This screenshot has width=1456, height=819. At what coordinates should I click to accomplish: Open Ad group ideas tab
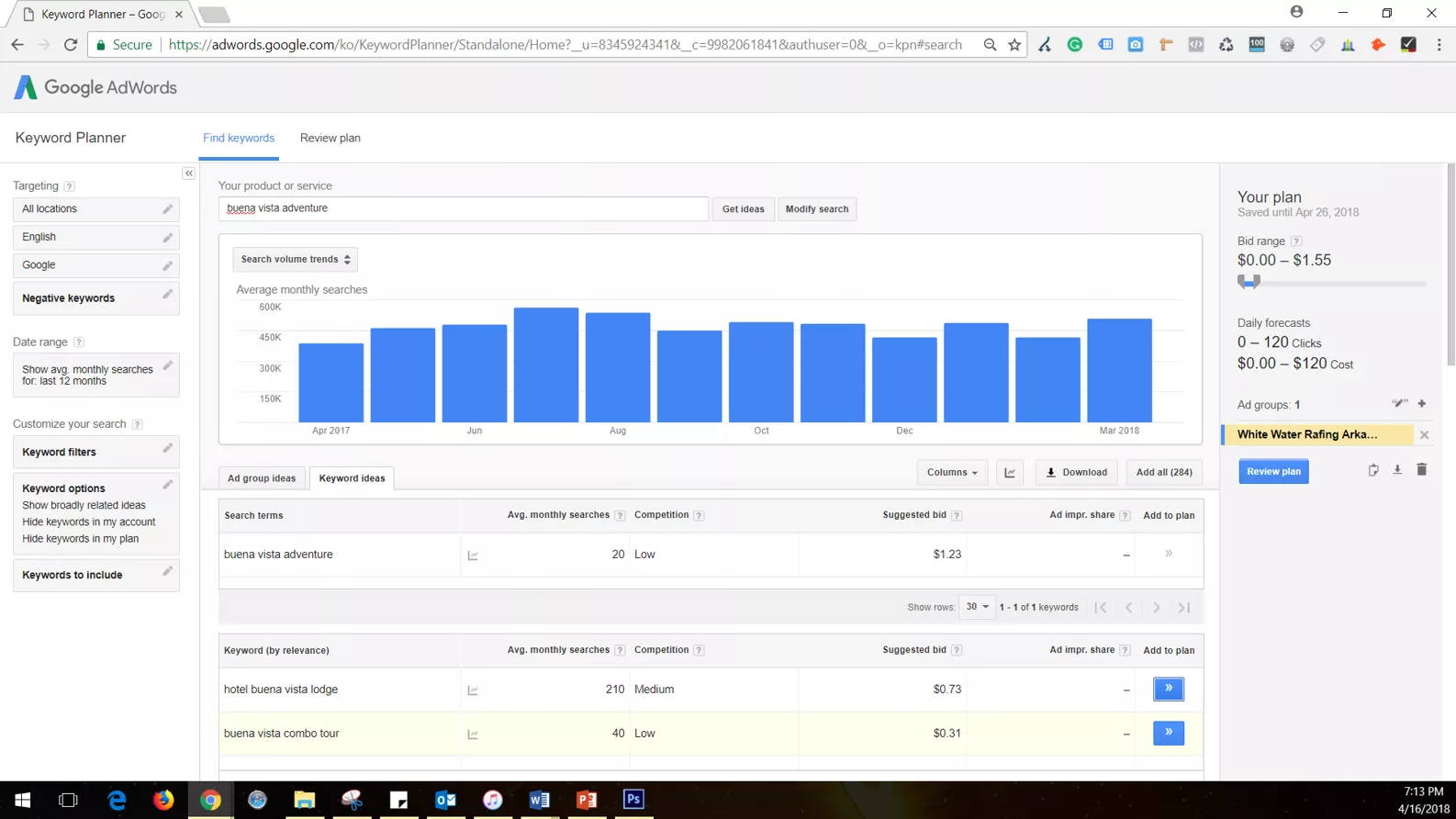coord(262,478)
